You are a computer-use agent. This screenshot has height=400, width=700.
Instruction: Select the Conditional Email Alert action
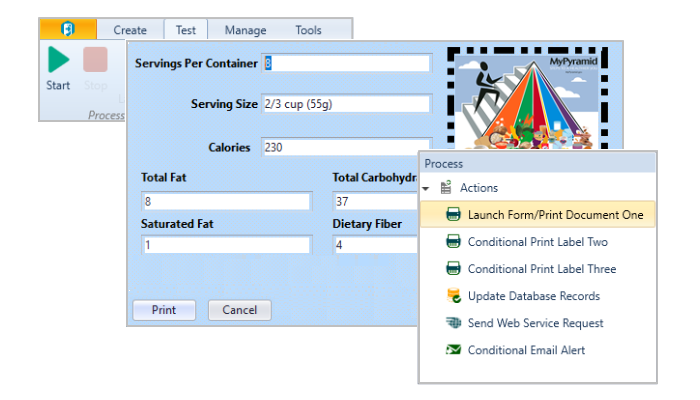click(x=526, y=350)
